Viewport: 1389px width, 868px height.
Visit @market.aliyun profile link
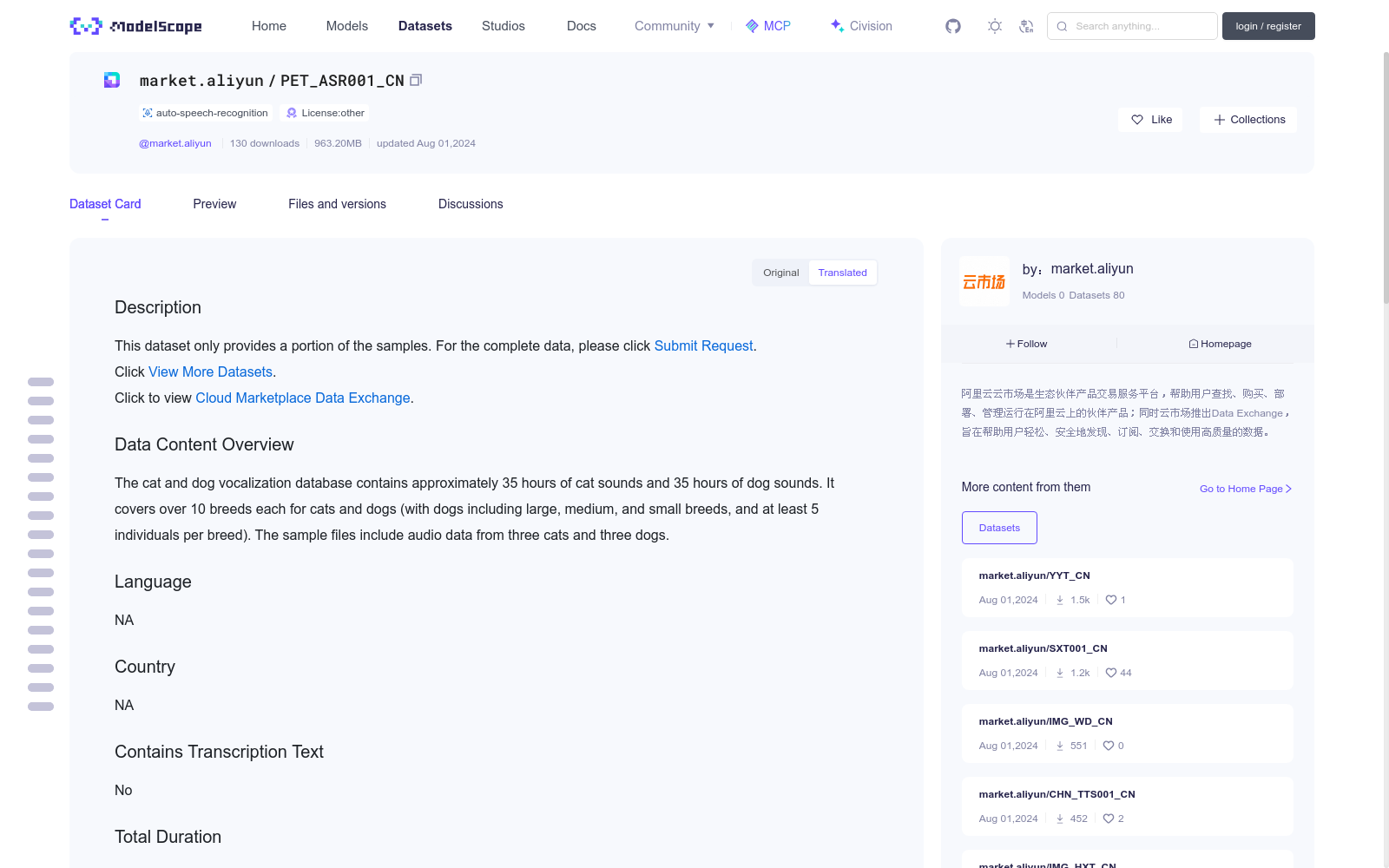pyautogui.click(x=175, y=143)
